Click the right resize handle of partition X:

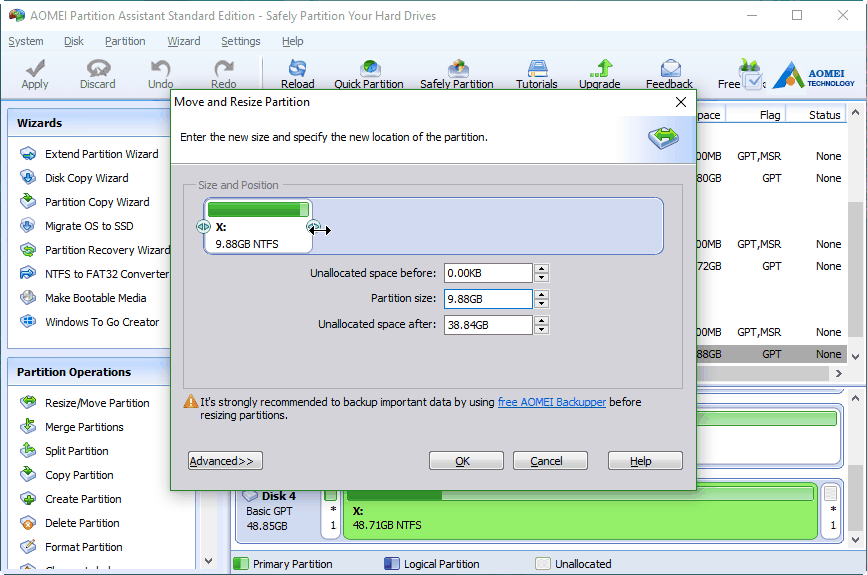point(313,227)
